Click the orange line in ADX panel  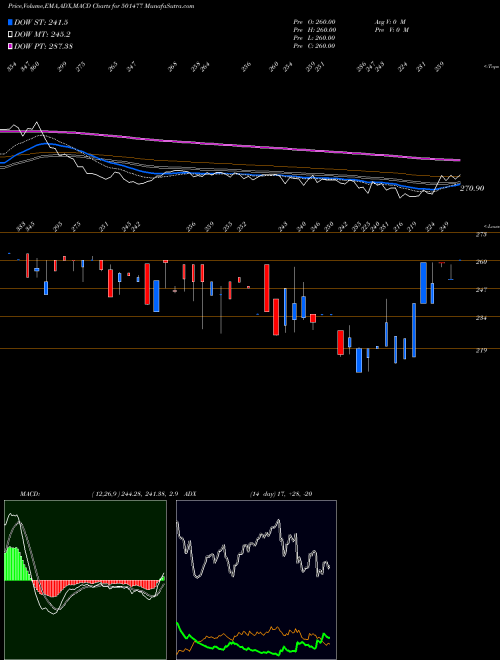point(253,633)
